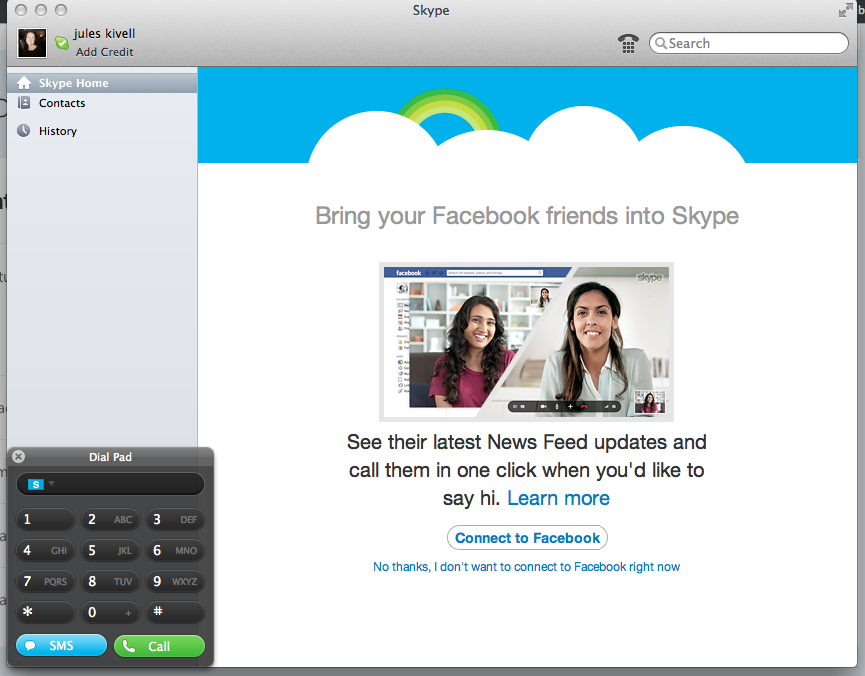
Task: Decline with the No thanks Facebook link
Action: pos(526,567)
